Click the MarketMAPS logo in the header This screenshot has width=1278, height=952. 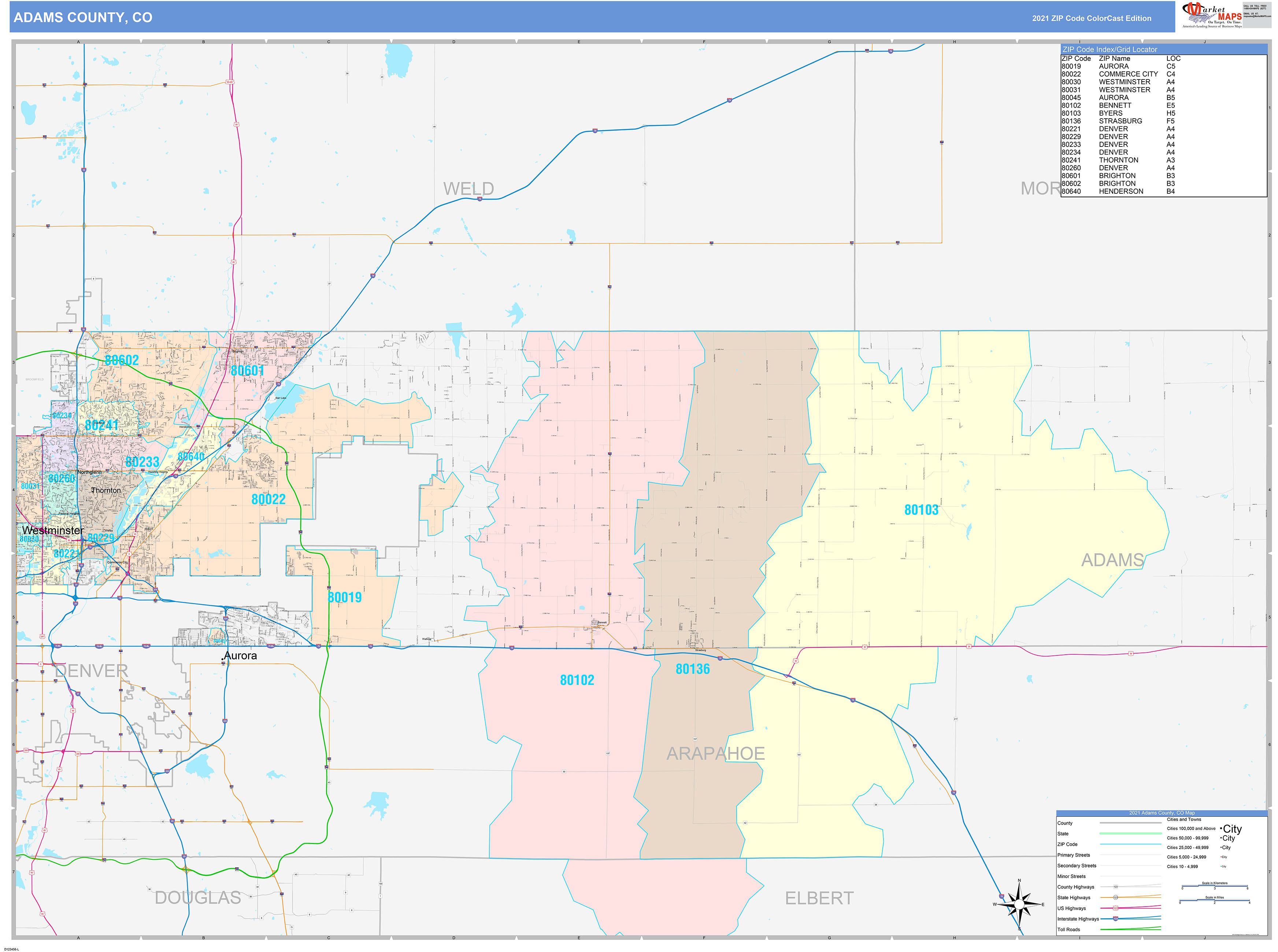pyautogui.click(x=1212, y=15)
